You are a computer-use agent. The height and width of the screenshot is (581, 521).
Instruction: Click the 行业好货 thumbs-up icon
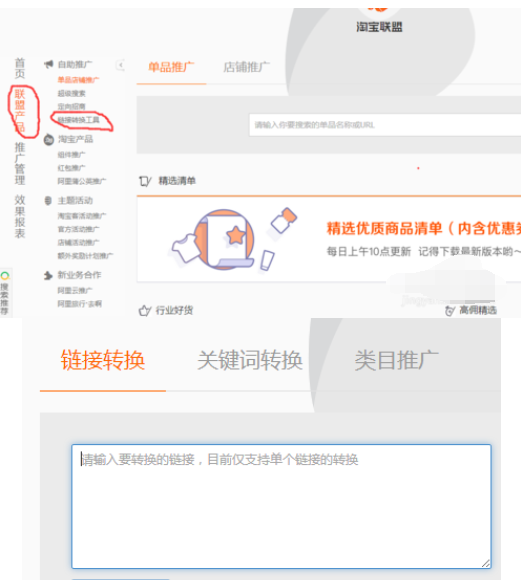[145, 311]
